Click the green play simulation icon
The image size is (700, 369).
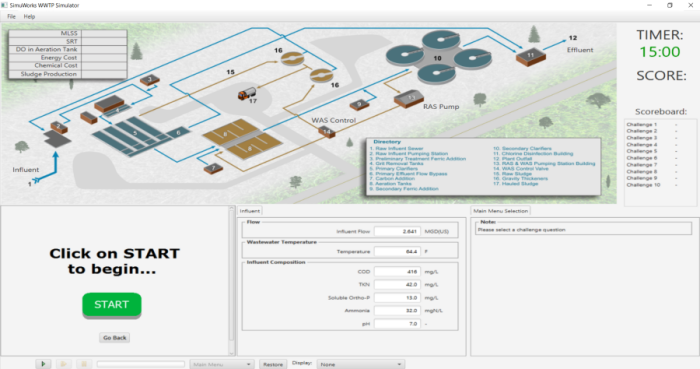43,364
